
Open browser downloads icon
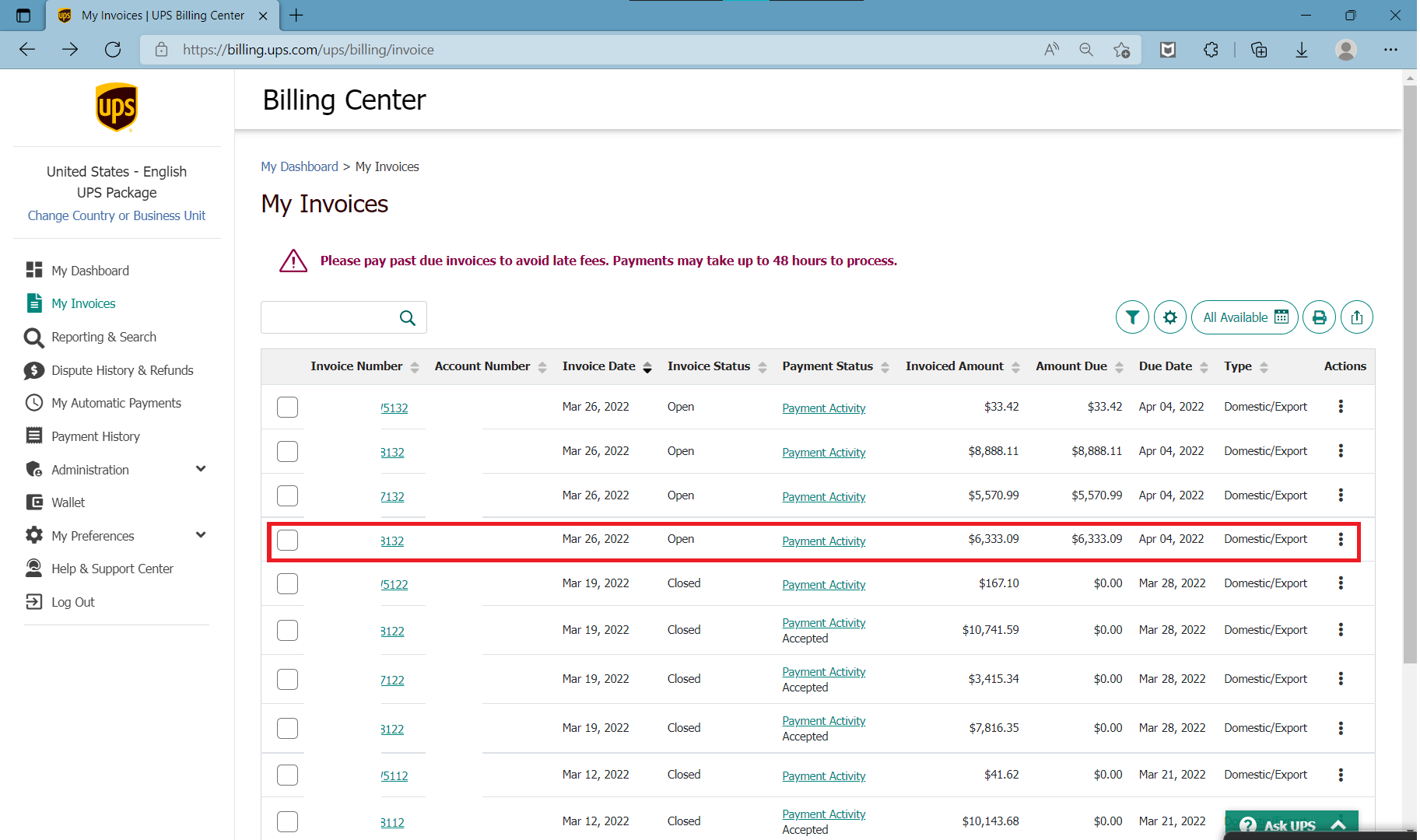1301,50
